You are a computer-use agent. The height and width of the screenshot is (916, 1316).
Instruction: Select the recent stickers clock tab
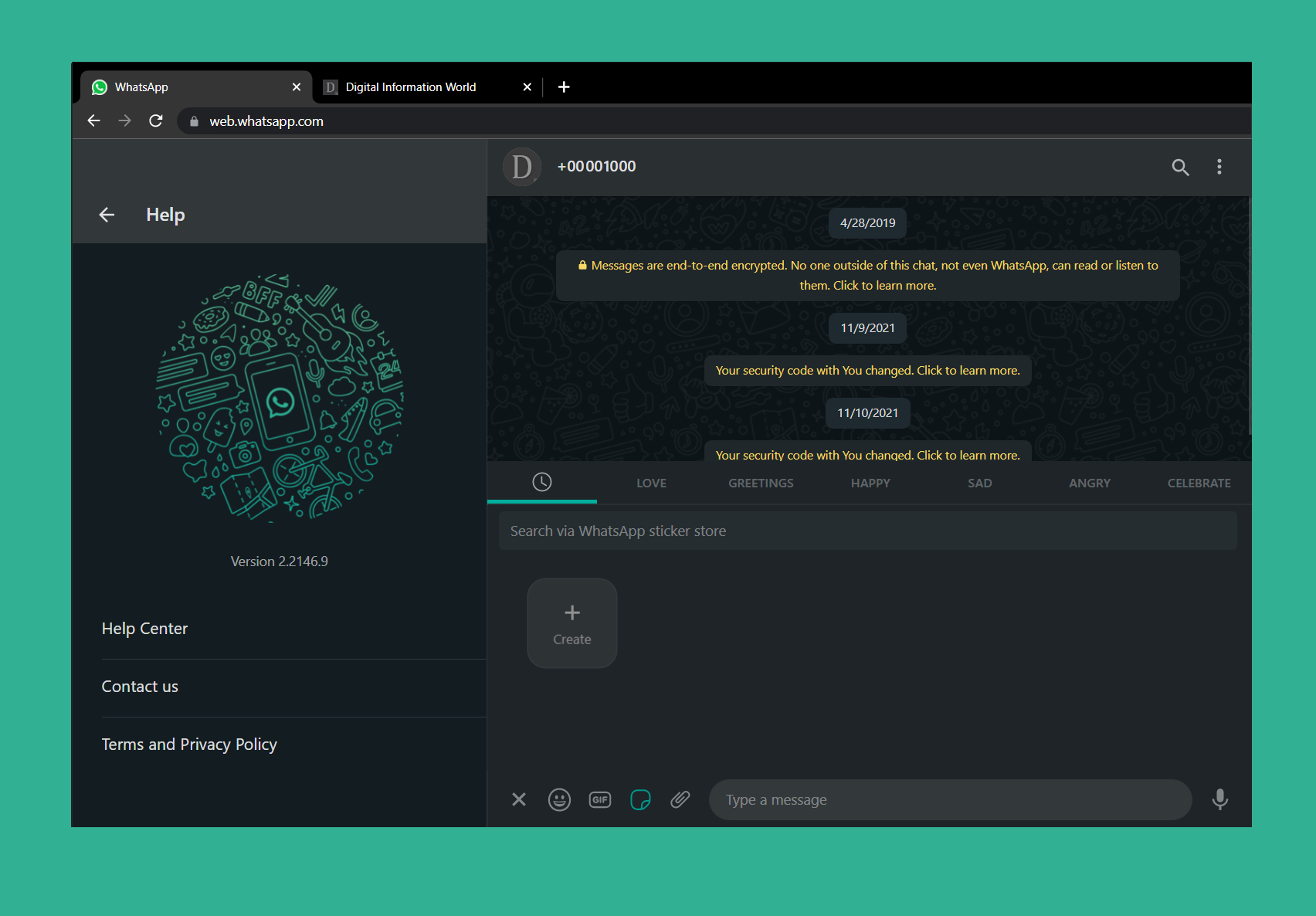[x=542, y=482]
